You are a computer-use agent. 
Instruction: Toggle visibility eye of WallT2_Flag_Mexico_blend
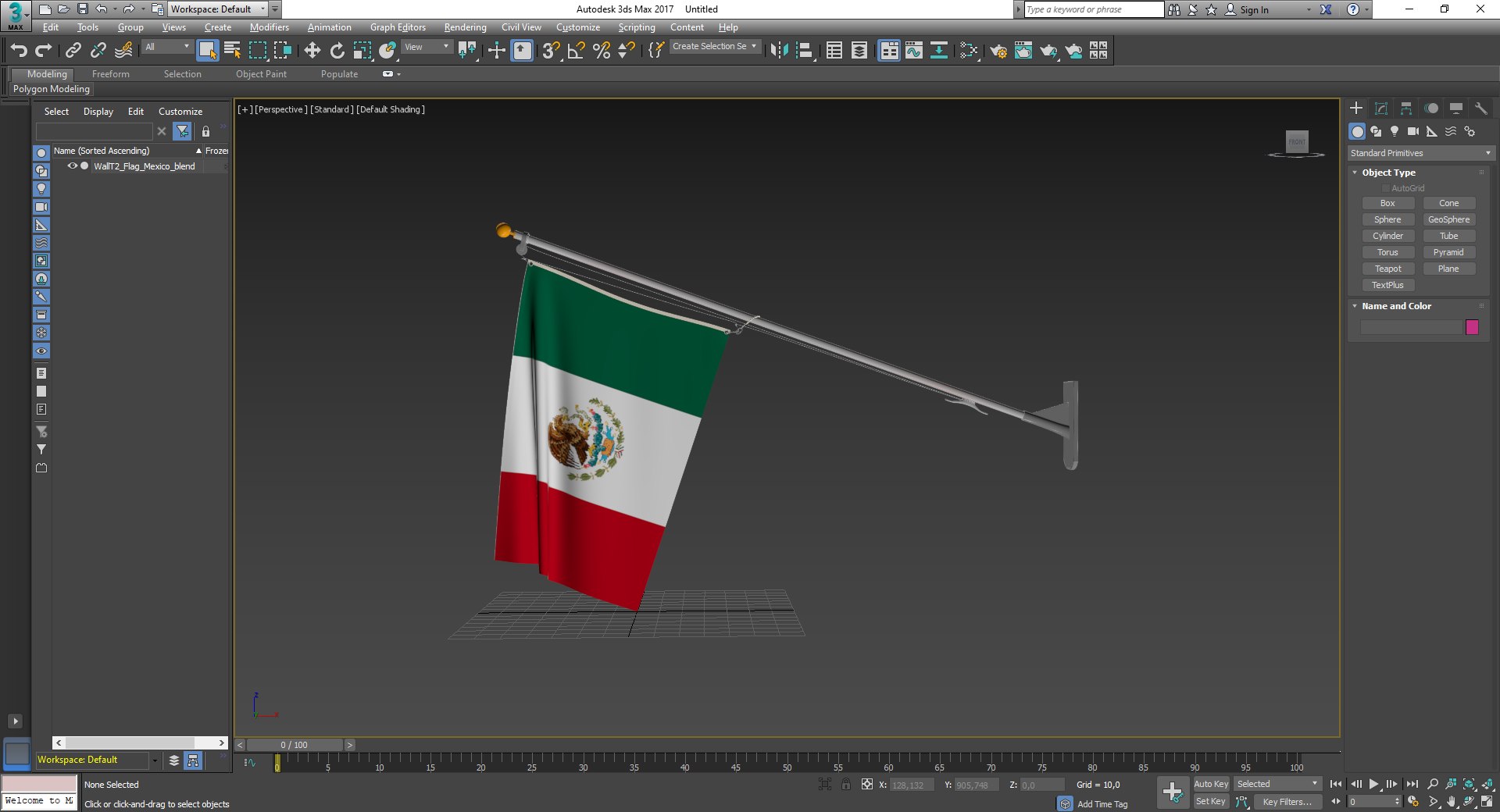[x=72, y=166]
